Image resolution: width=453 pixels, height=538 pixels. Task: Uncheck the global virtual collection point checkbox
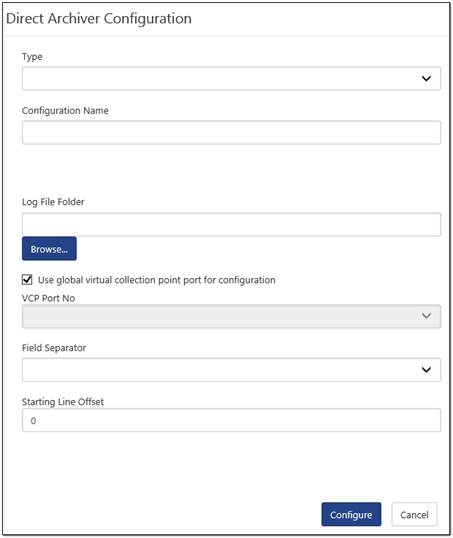27,280
